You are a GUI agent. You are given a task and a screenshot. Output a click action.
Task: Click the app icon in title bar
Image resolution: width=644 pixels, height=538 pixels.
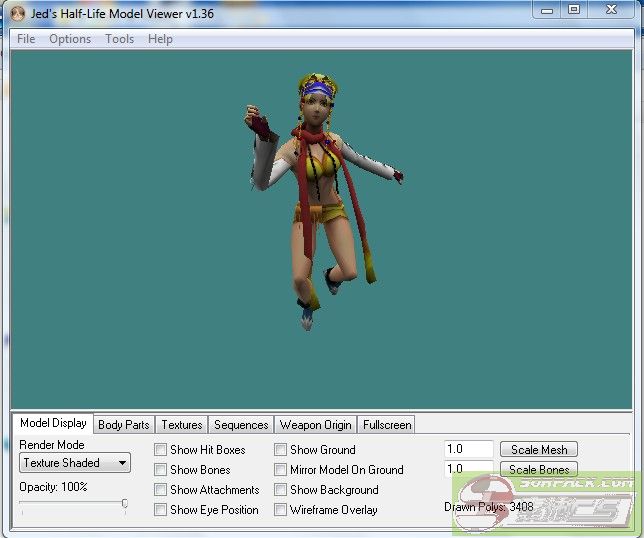[x=18, y=13]
